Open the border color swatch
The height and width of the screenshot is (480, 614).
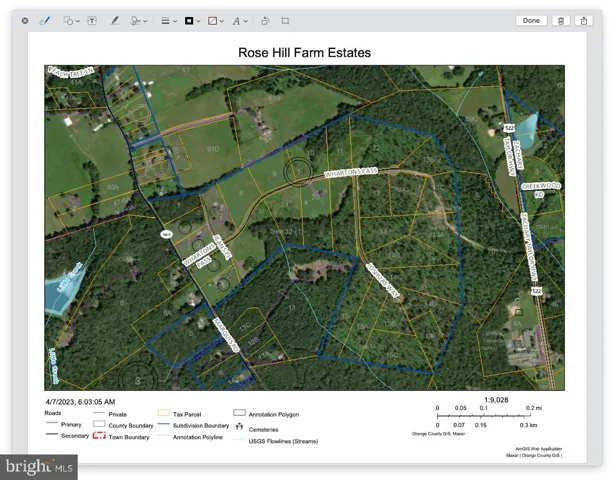click(192, 20)
